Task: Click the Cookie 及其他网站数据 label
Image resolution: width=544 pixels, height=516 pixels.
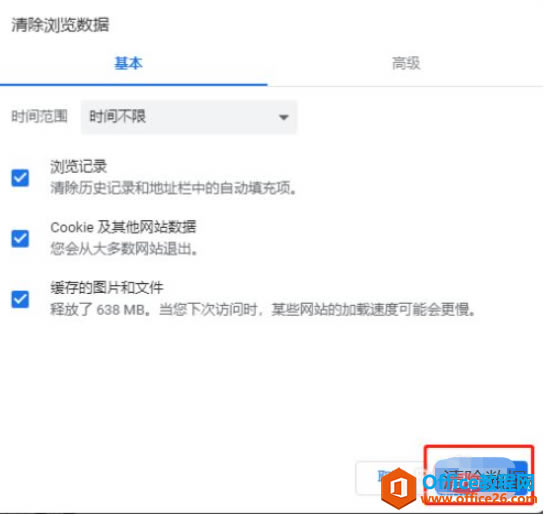Action: tap(123, 227)
